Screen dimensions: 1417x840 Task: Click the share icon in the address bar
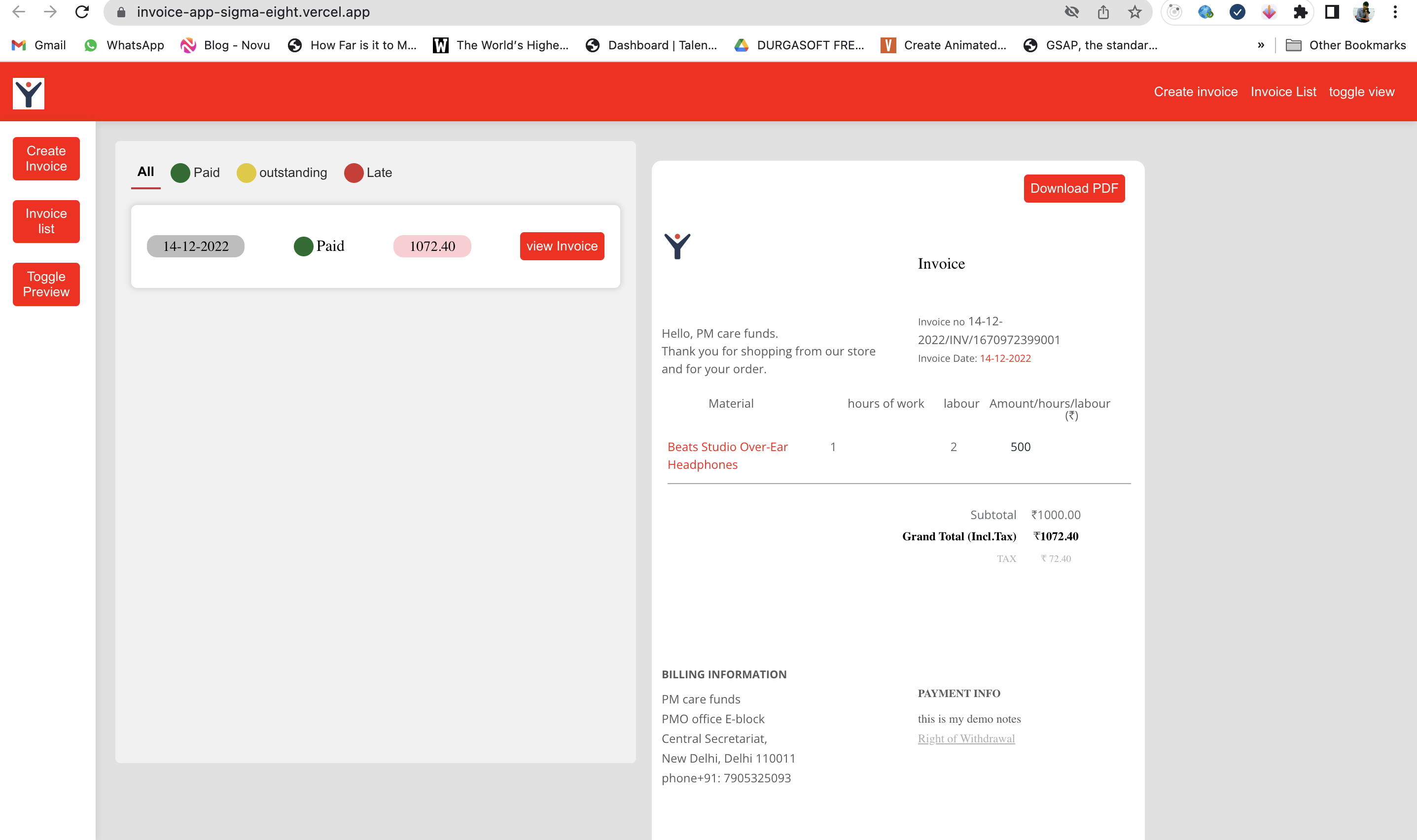click(1103, 11)
